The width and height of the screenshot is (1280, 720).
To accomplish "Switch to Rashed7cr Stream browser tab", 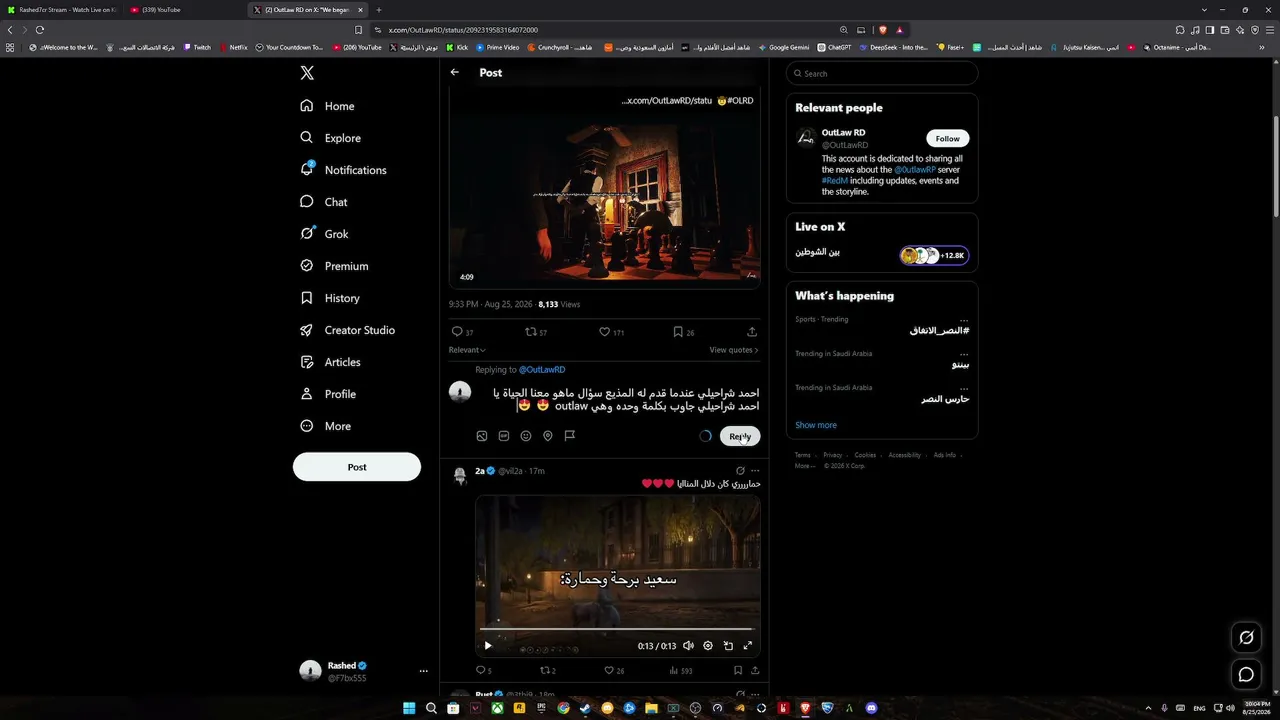I will tap(63, 10).
